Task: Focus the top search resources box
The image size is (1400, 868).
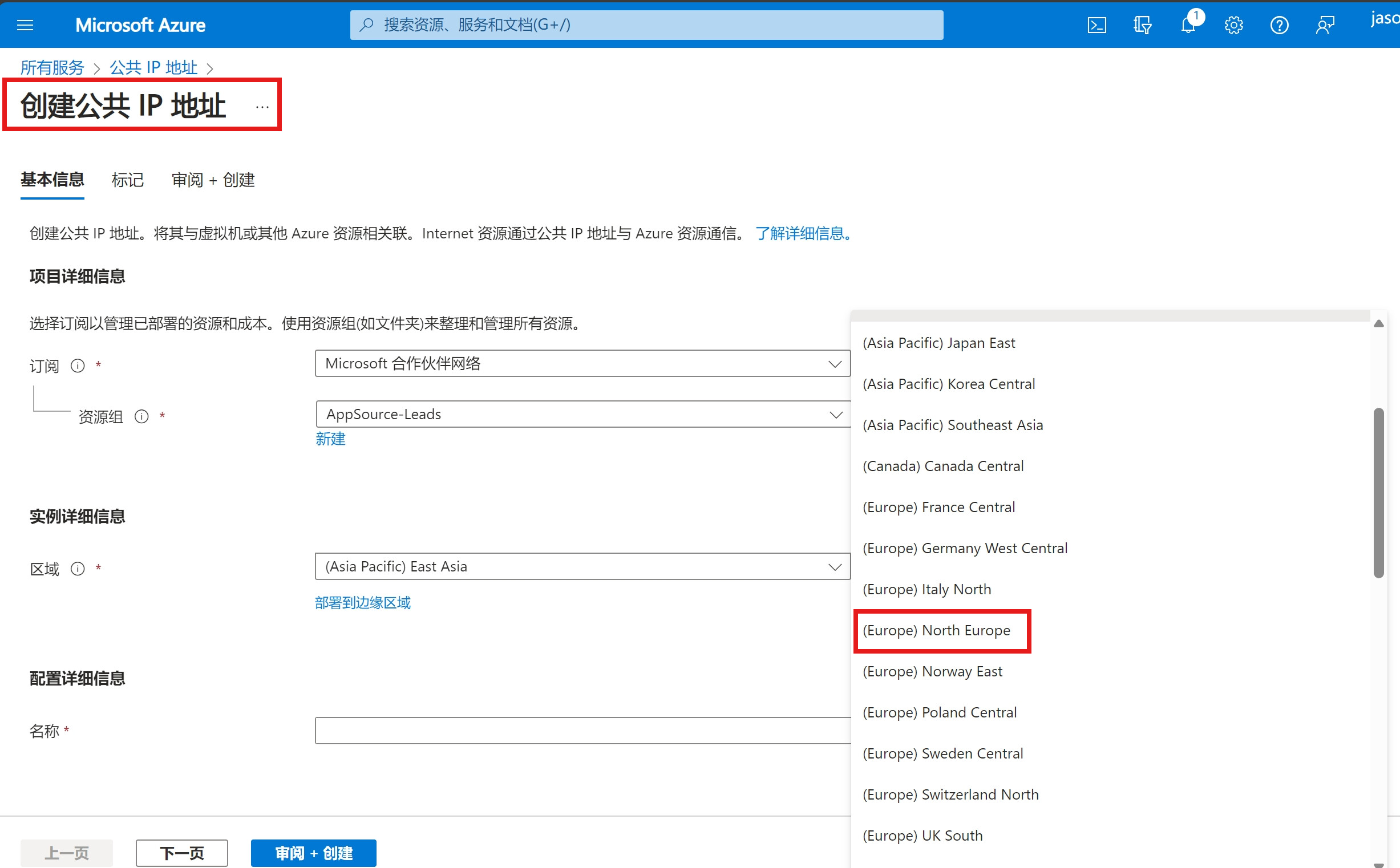Action: click(646, 25)
